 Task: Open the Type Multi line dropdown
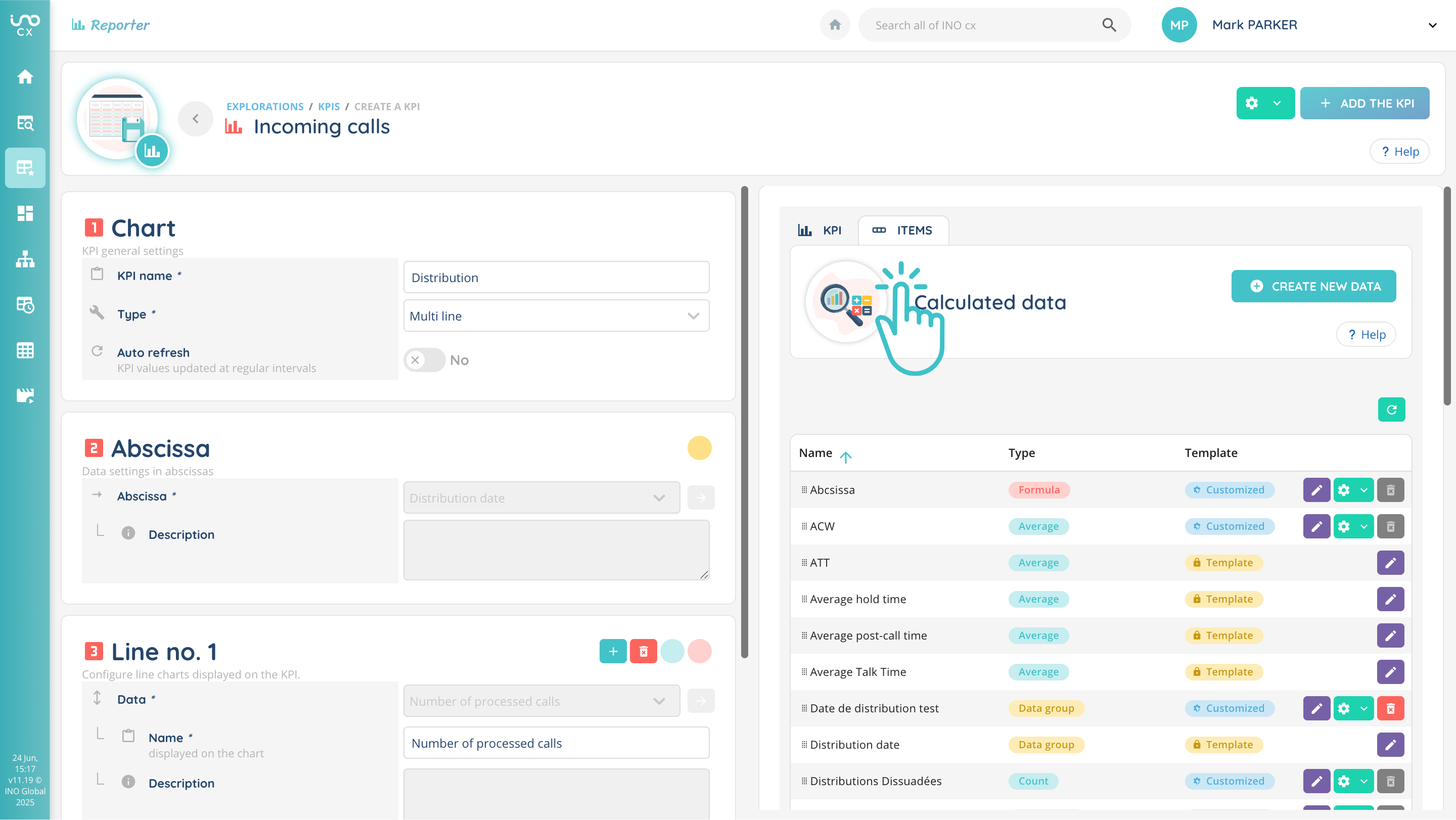556,316
